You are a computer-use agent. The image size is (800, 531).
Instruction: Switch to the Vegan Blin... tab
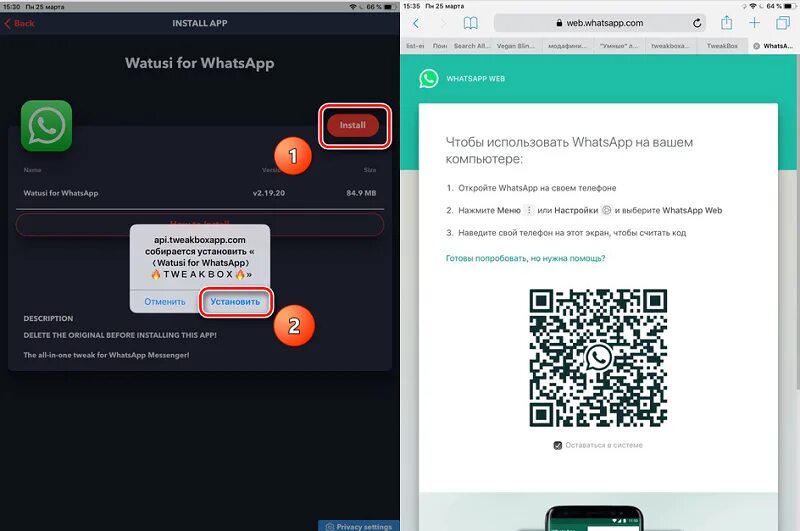click(x=516, y=46)
